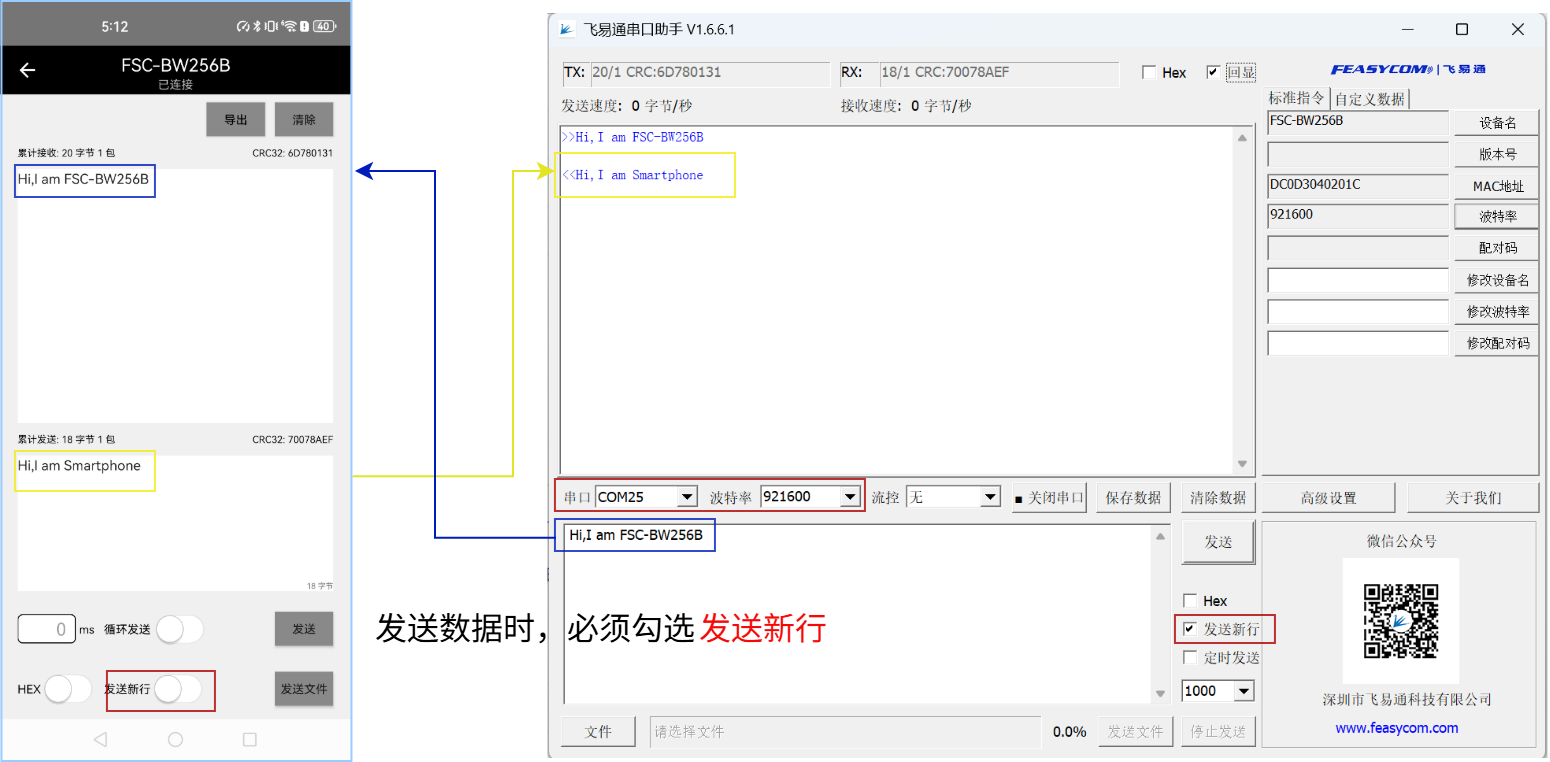Click the DC0D3040201C MAC address field
This screenshot has height=762, width=1550.
pyautogui.click(x=1357, y=186)
